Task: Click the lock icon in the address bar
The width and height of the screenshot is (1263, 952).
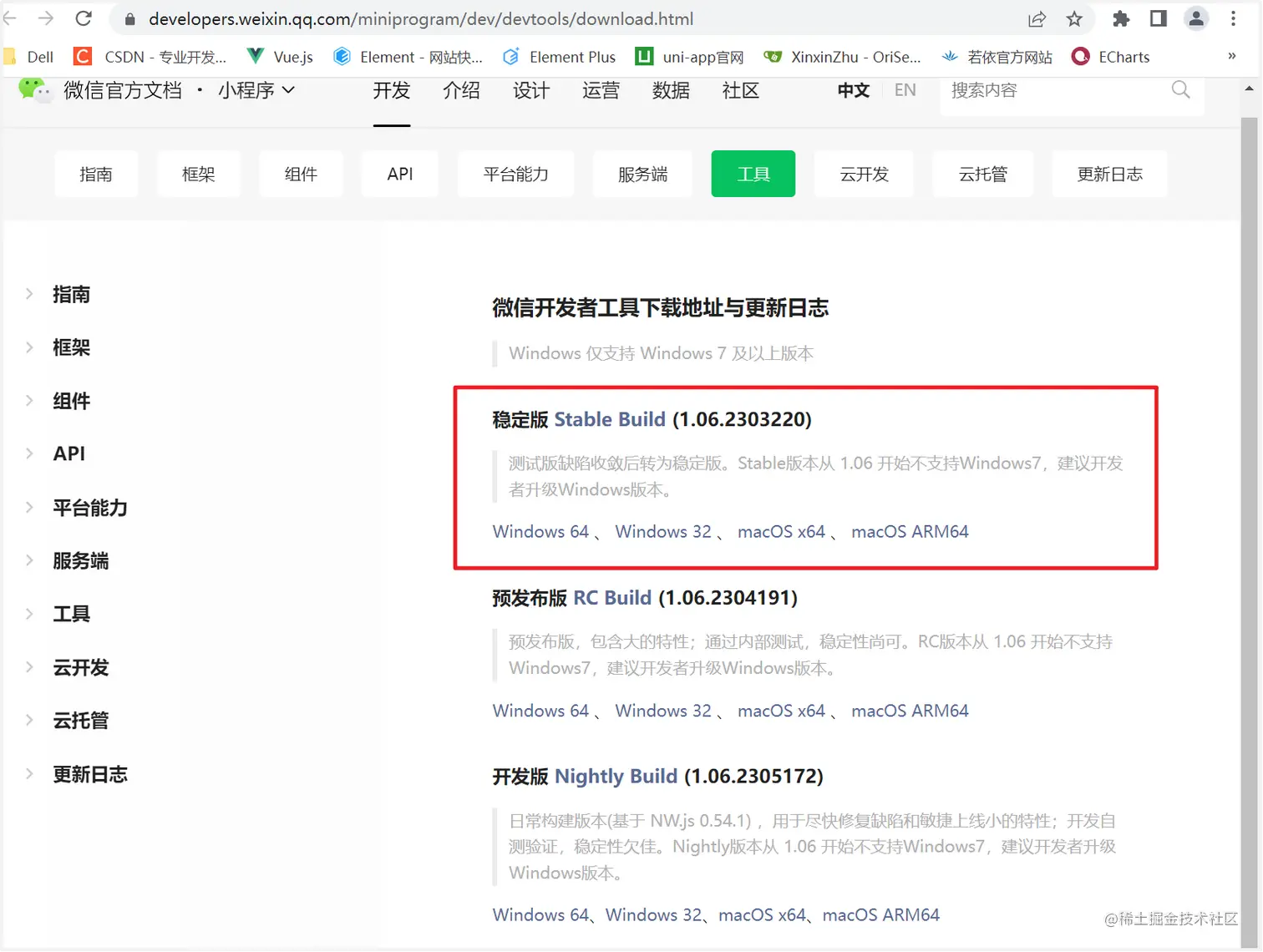Action: [129, 19]
